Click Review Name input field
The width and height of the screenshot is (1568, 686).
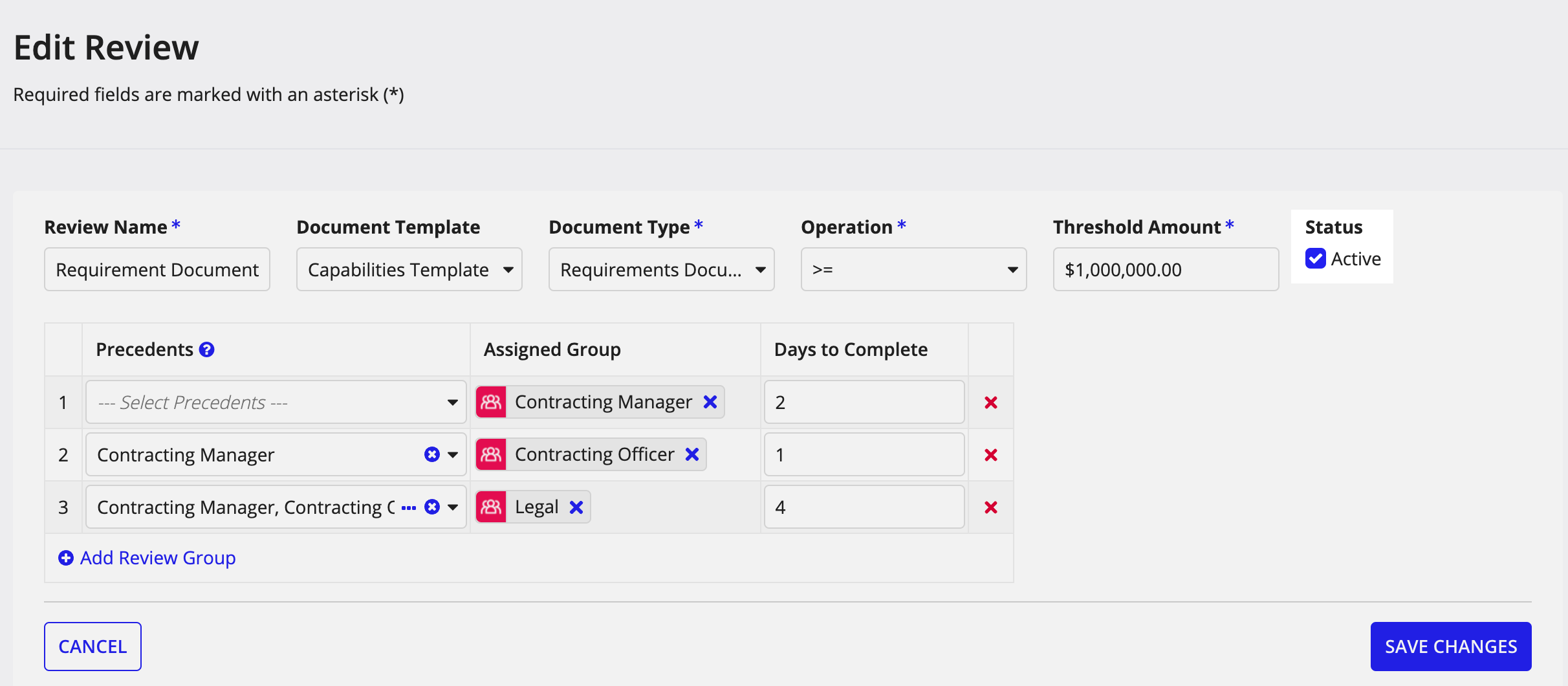pyautogui.click(x=157, y=269)
